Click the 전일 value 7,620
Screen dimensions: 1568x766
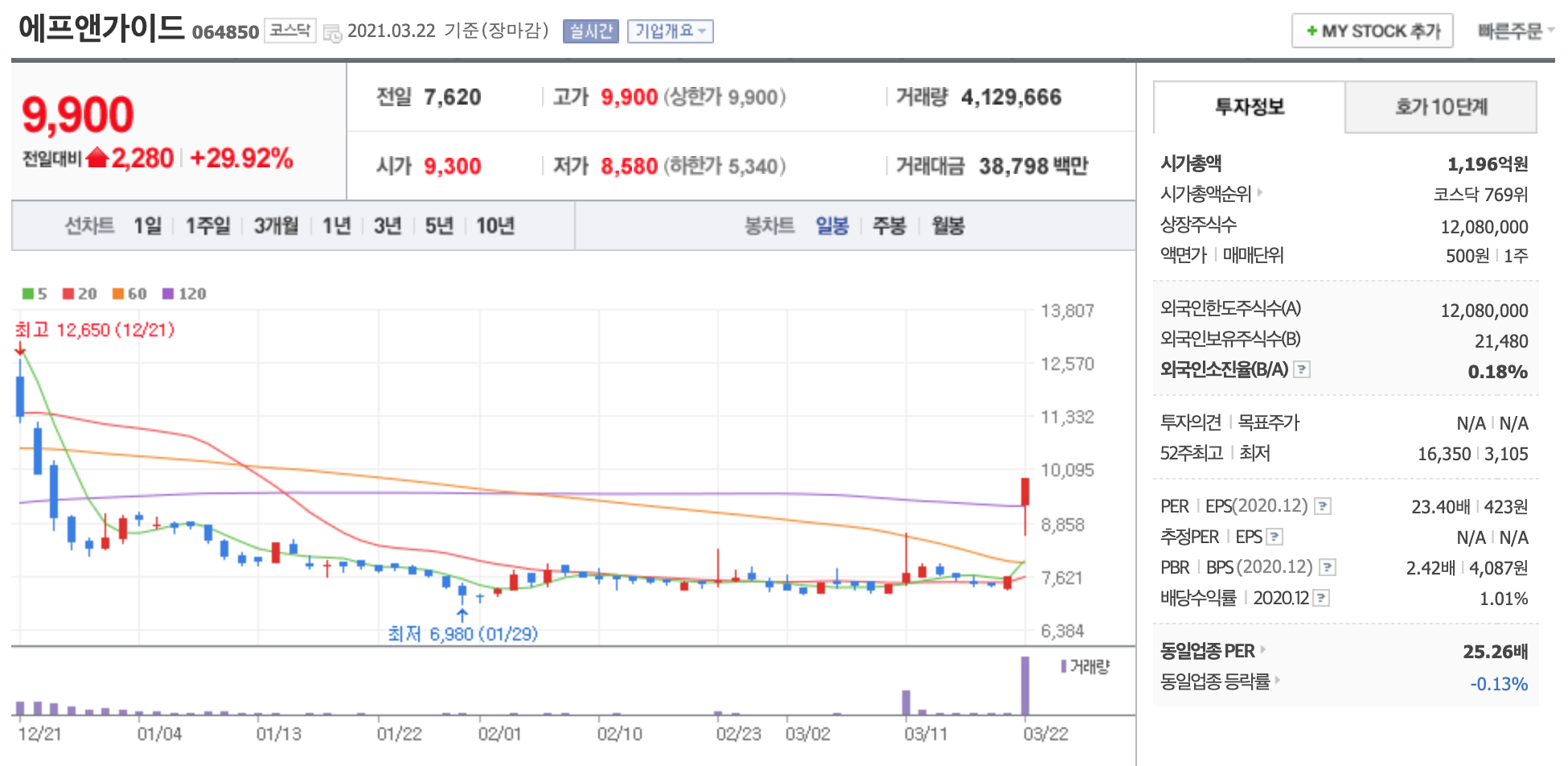tap(453, 97)
